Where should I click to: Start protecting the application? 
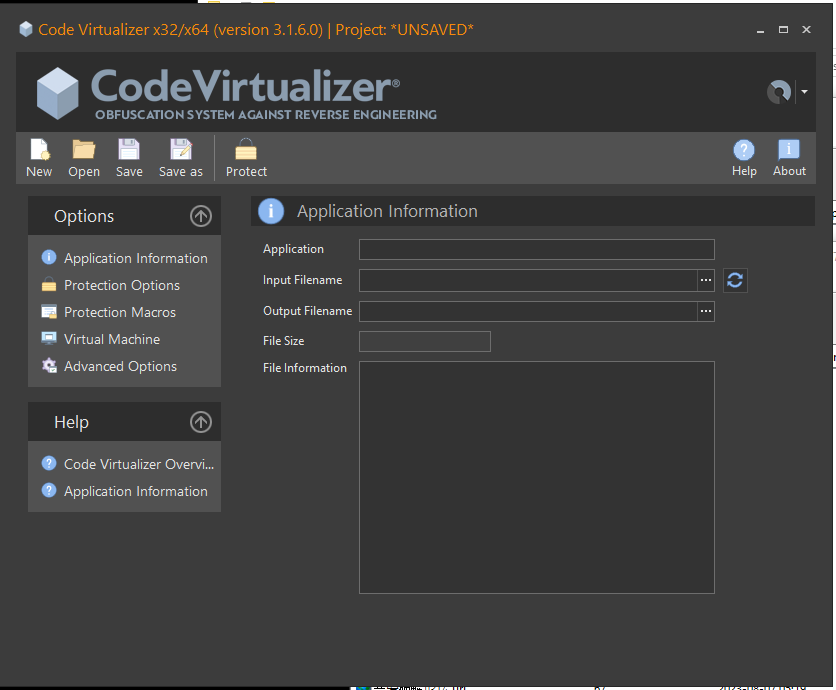coord(246,155)
